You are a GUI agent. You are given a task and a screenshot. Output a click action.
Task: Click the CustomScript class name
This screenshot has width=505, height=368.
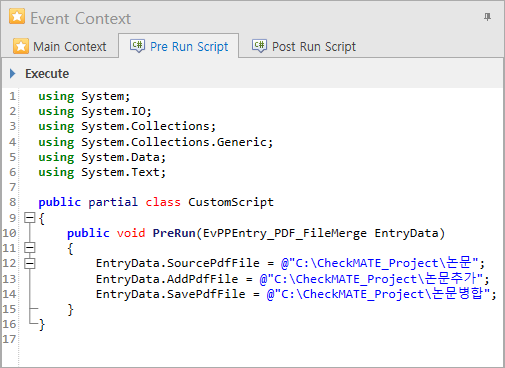point(231,202)
